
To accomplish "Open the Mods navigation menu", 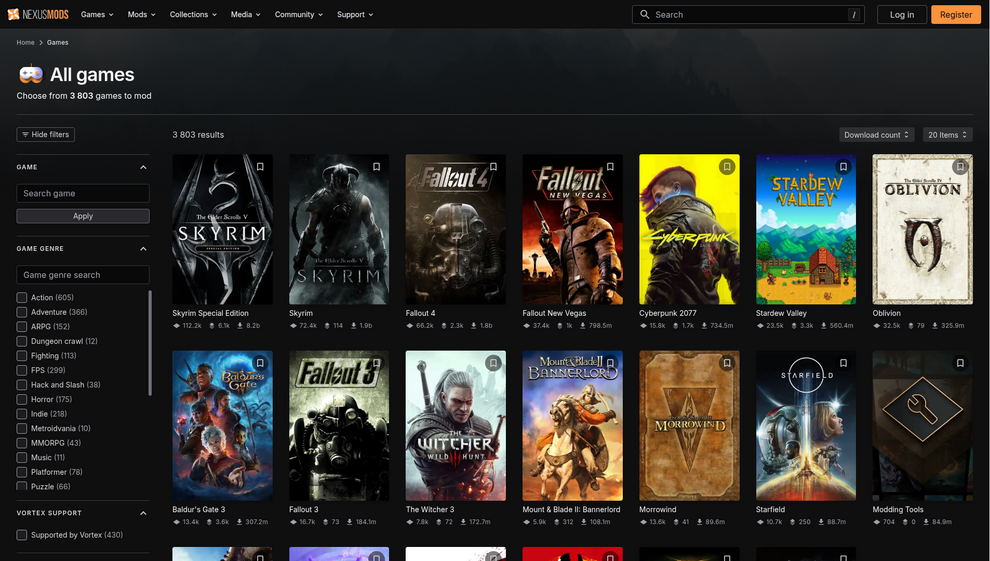I will [141, 15].
